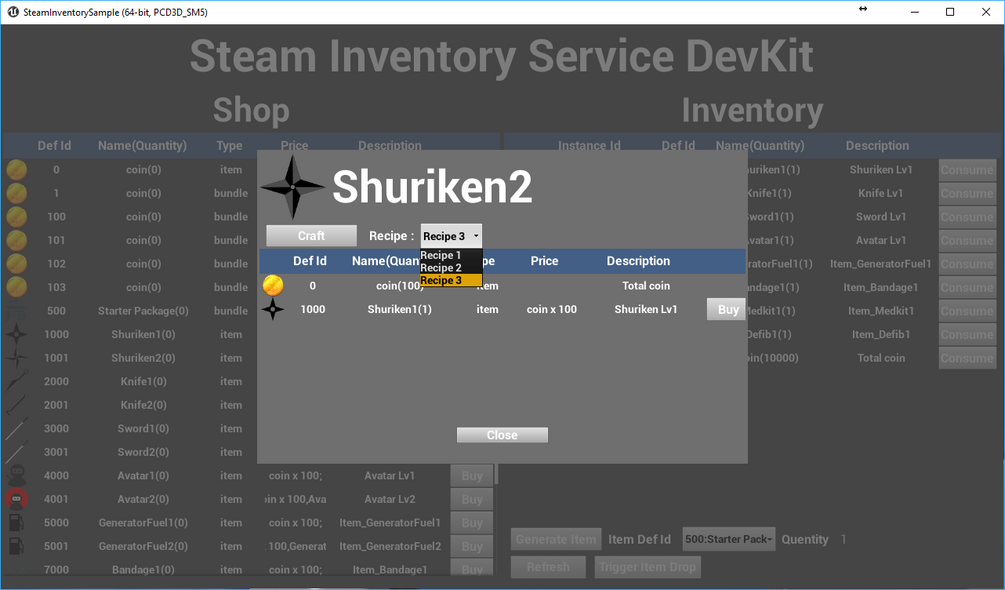Click the red Avatar2 icon in row 4001
Viewport: 1005px width, 590px height.
pos(17,499)
